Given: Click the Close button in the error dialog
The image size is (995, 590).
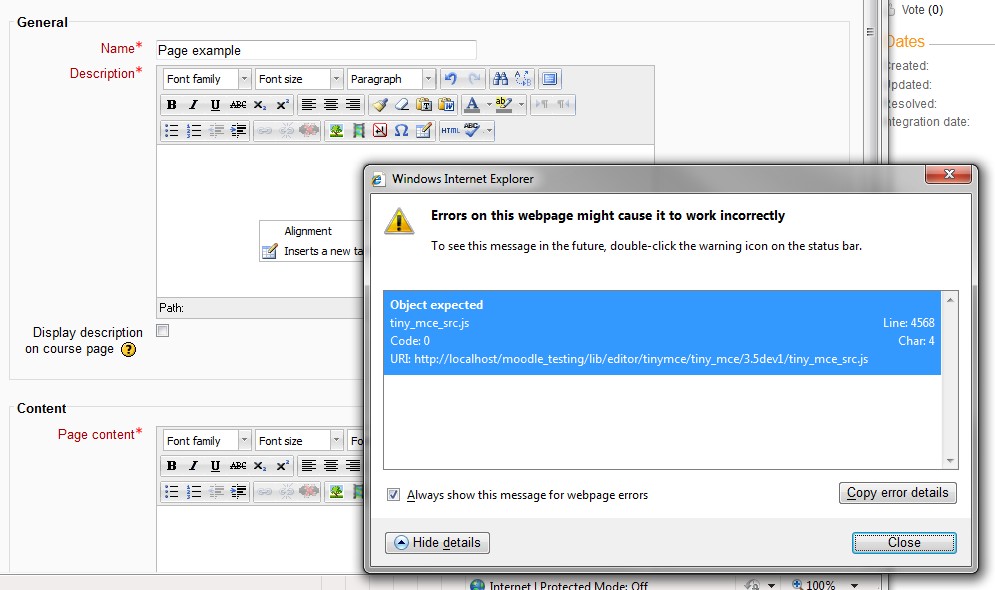Looking at the screenshot, I should [x=904, y=542].
